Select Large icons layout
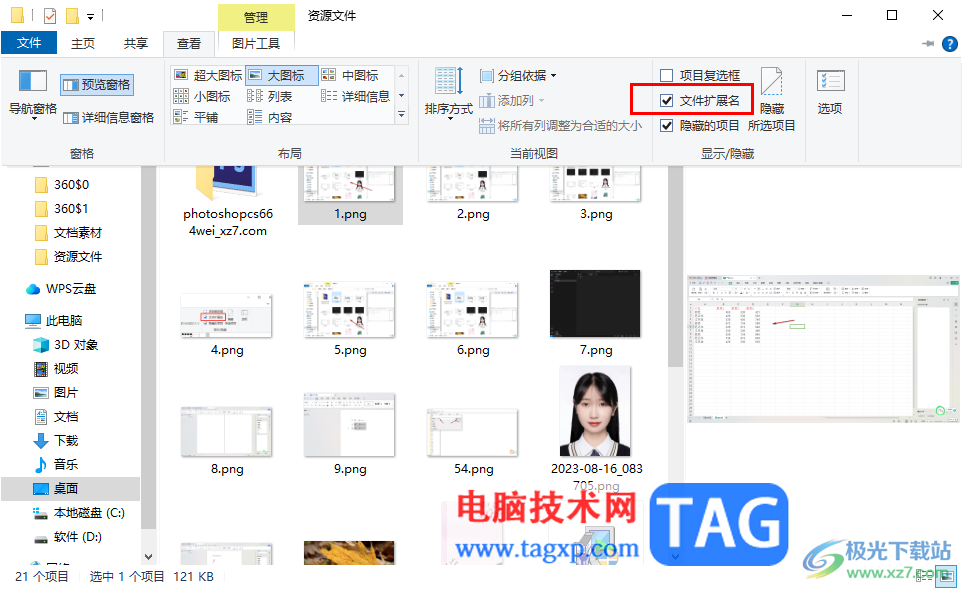Viewport: 962px width, 589px height. point(282,75)
